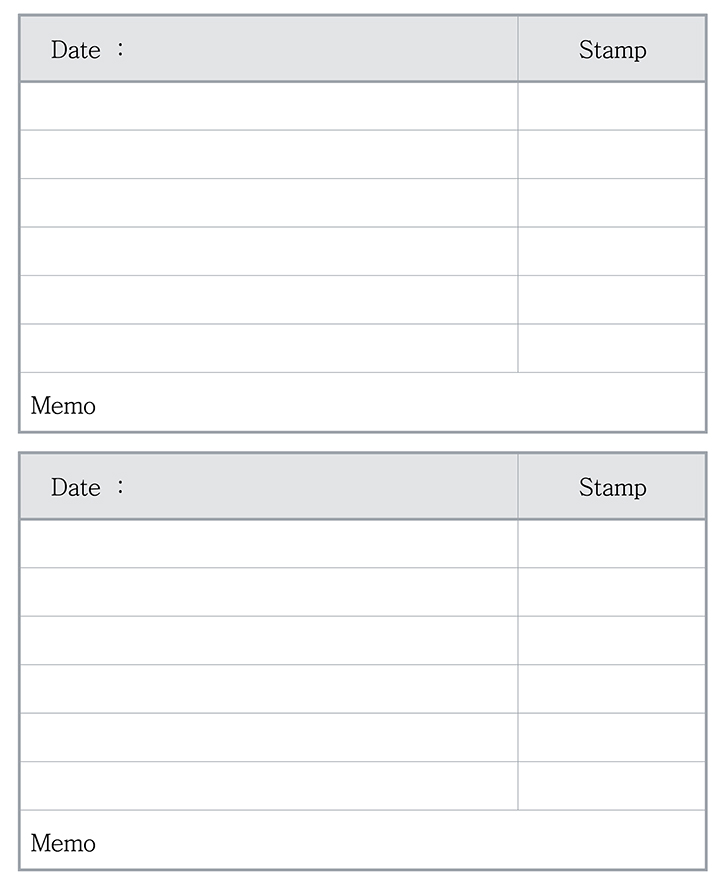Click the last stamp cell in the bottom table
This screenshot has width=725, height=886.
click(612, 786)
